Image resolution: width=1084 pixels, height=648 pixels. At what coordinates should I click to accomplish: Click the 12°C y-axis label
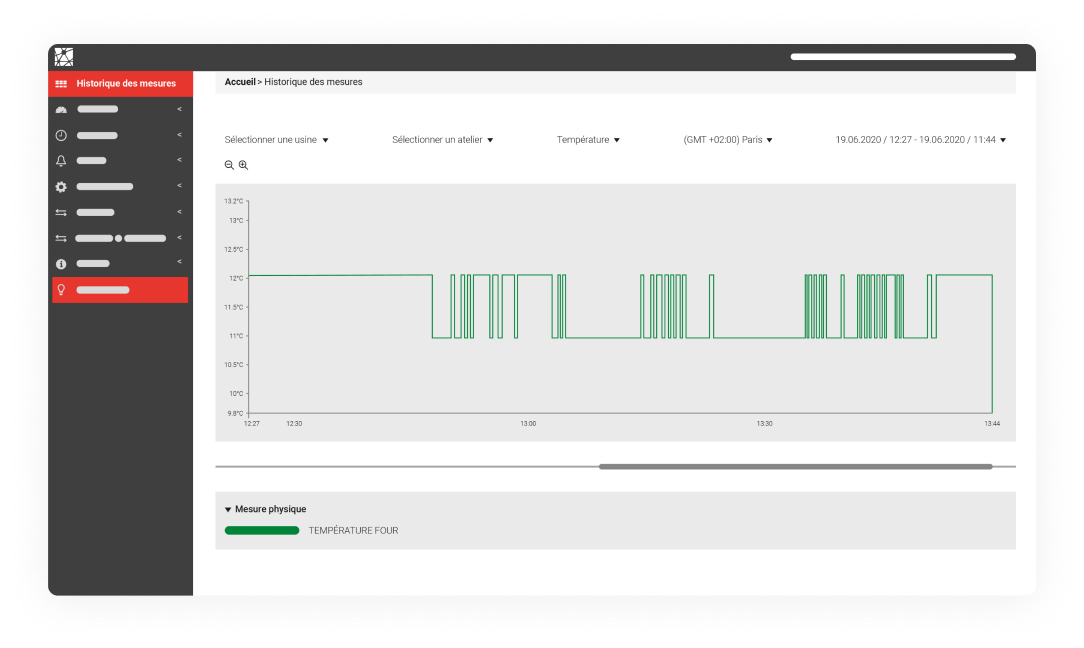[x=236, y=278]
